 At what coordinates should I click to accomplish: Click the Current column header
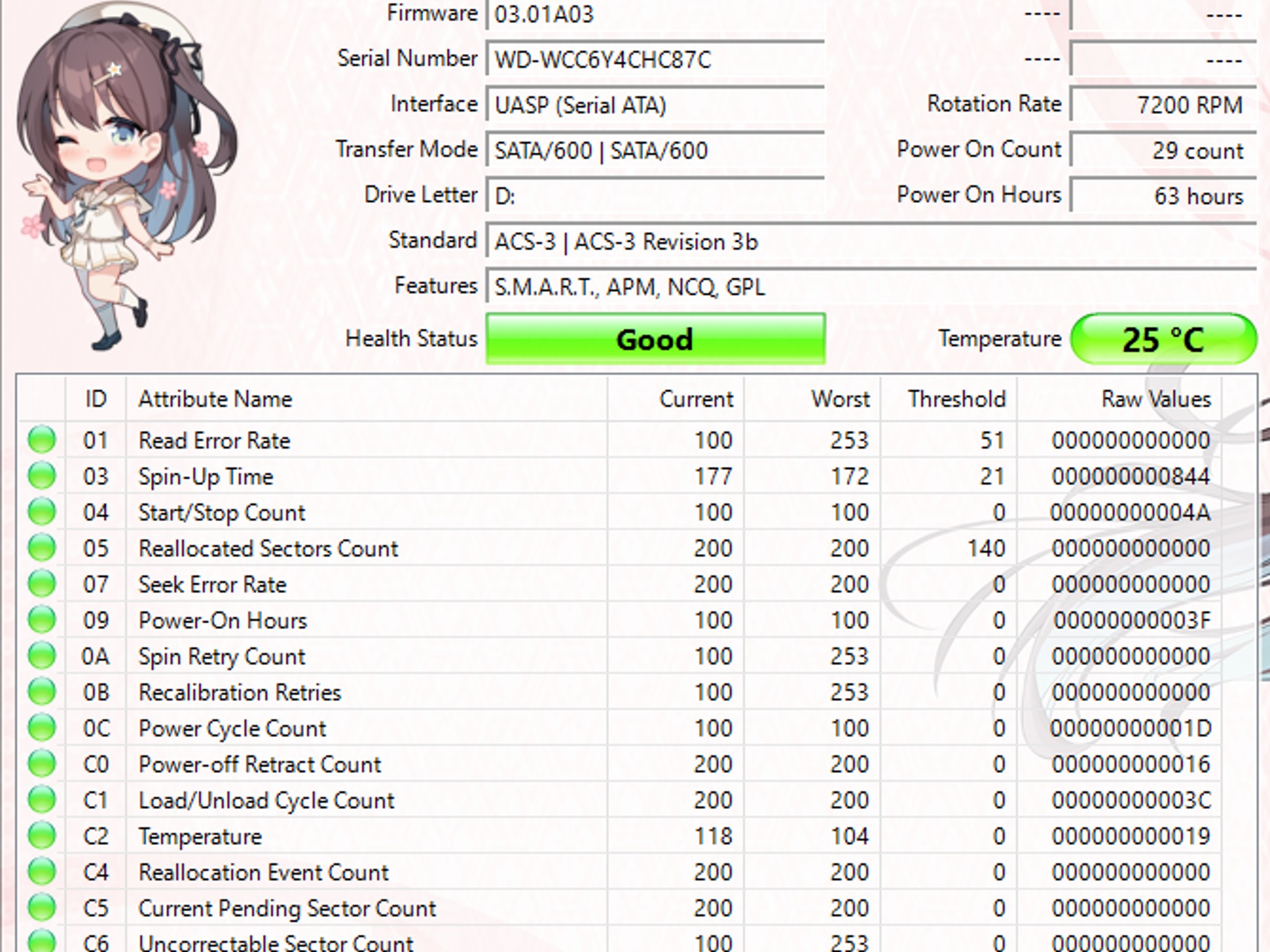point(675,399)
